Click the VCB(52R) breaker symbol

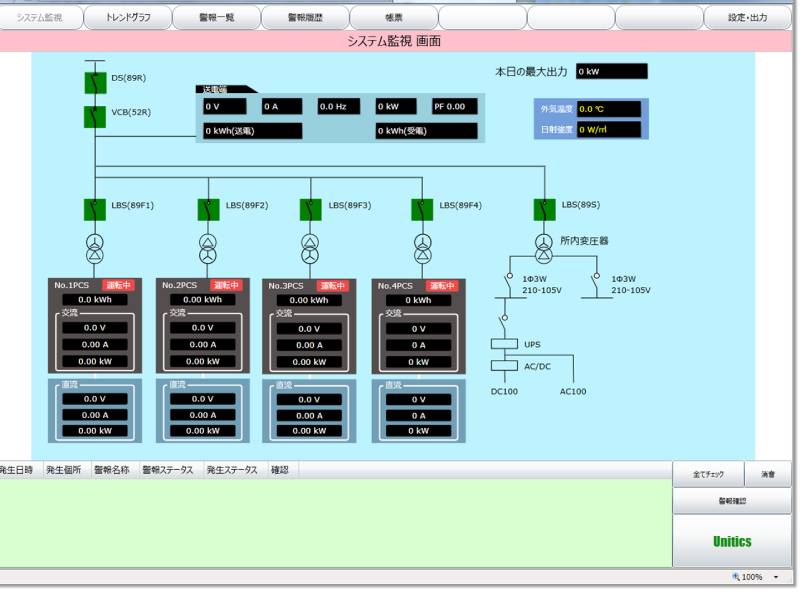[x=95, y=116]
